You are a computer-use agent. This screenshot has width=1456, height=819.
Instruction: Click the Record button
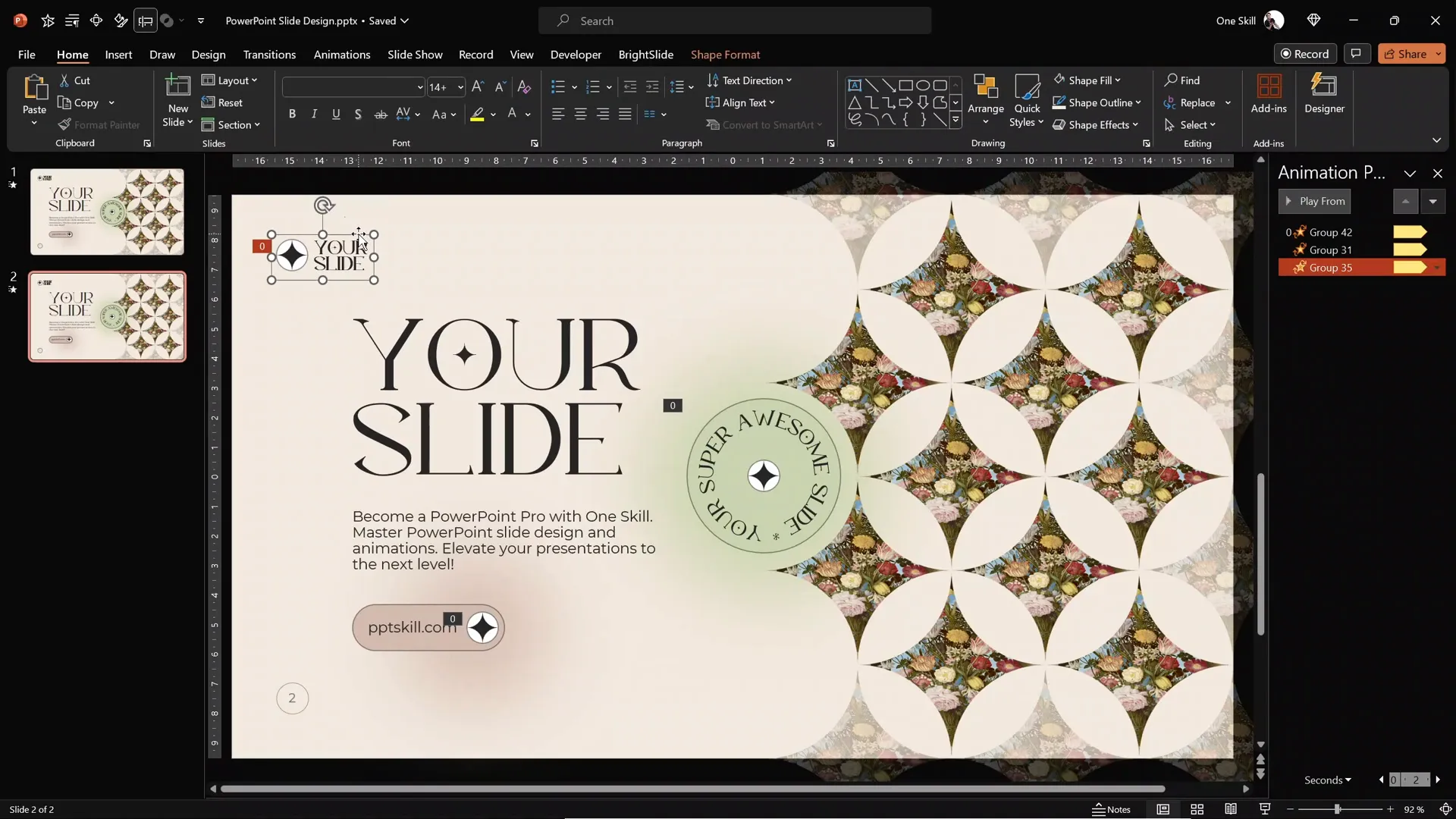click(x=1305, y=54)
